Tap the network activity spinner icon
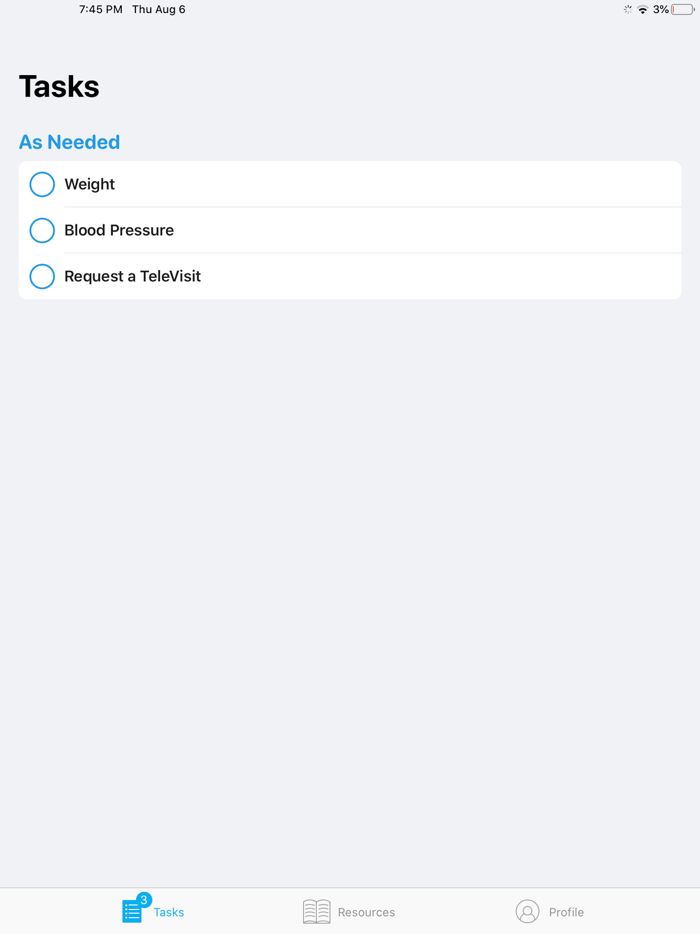 tap(627, 10)
